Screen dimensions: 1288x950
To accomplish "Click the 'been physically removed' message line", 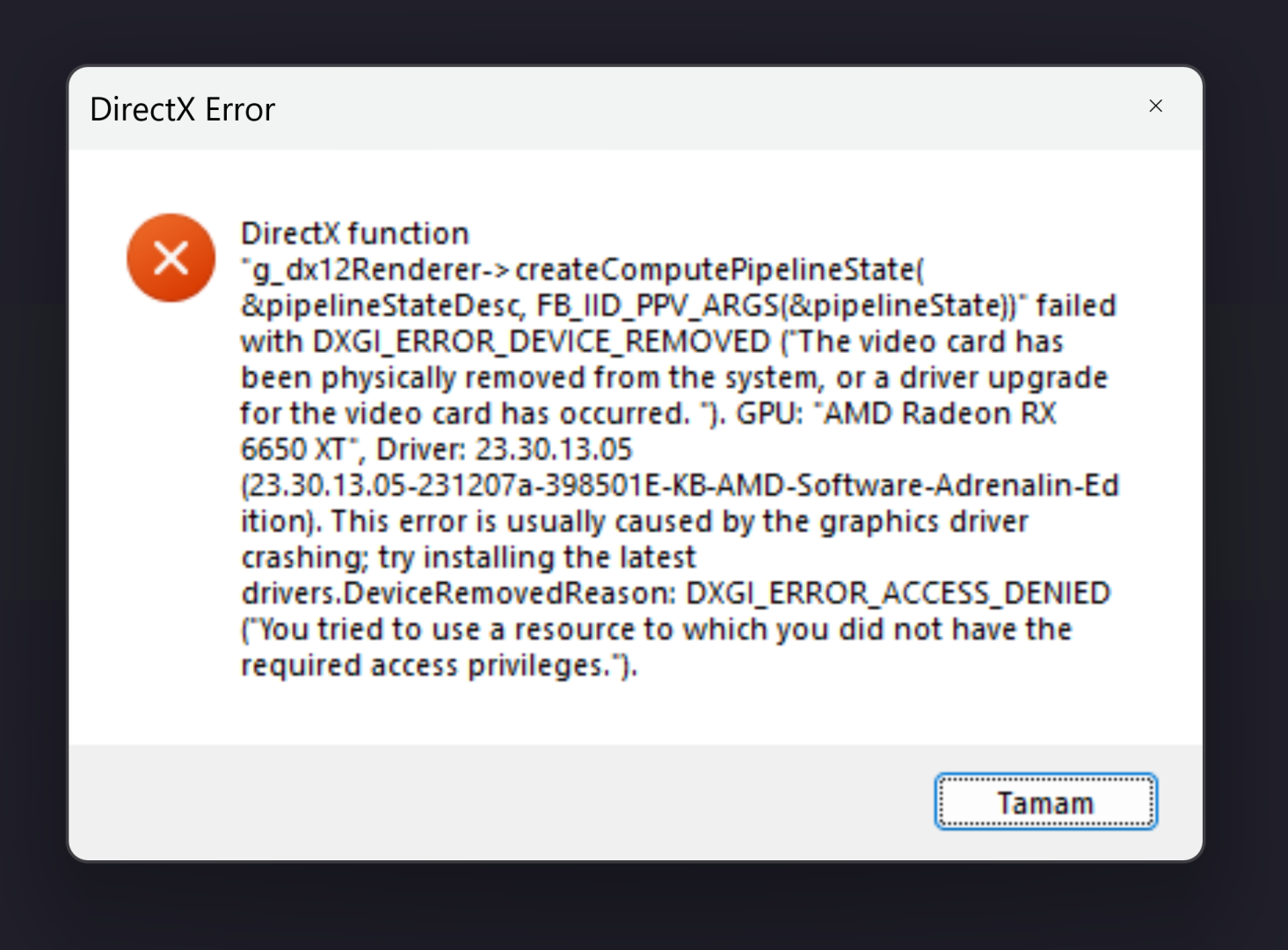I will 674,378.
